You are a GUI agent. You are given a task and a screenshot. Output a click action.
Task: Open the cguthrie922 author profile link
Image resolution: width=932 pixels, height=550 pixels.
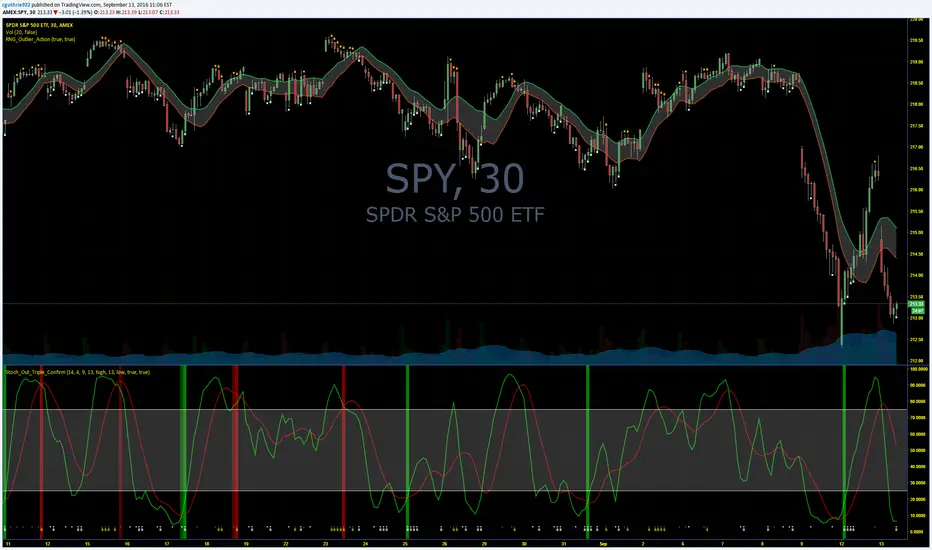pyautogui.click(x=16, y=5)
